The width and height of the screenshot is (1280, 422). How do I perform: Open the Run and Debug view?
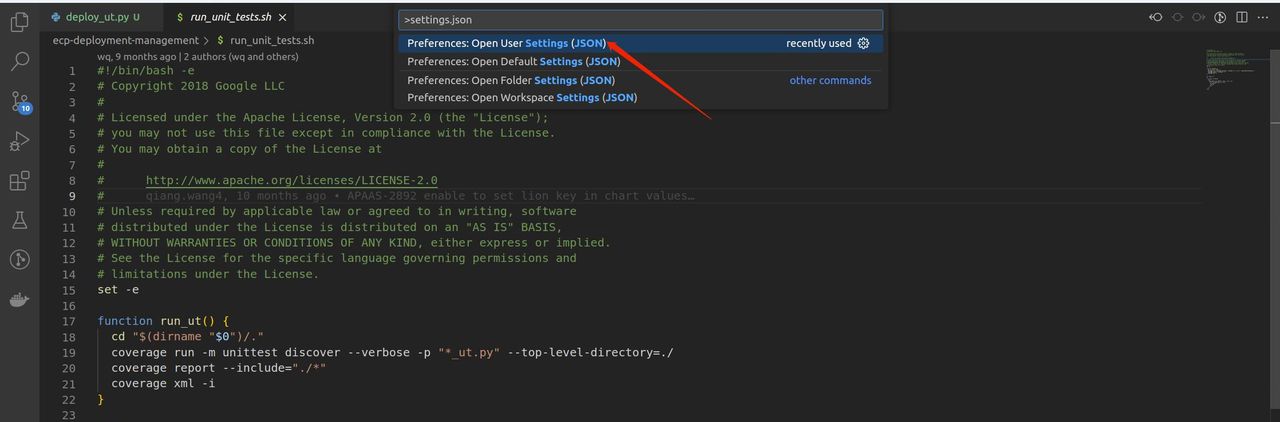tap(19, 141)
